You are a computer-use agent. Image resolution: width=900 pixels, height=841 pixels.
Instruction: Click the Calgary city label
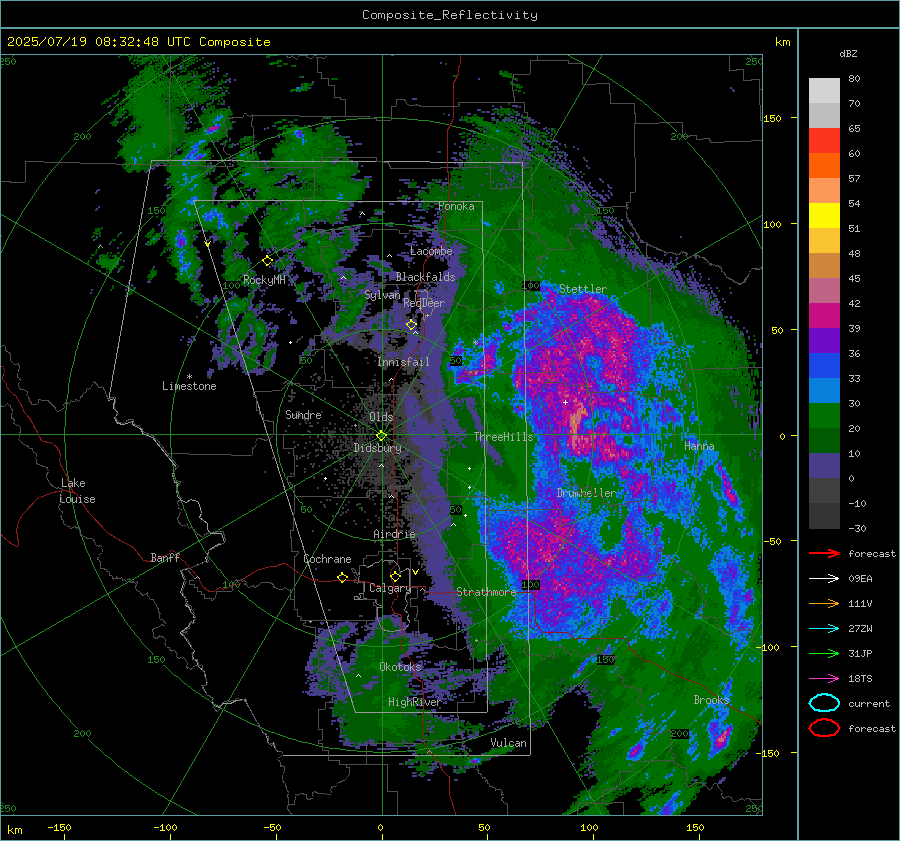(390, 588)
